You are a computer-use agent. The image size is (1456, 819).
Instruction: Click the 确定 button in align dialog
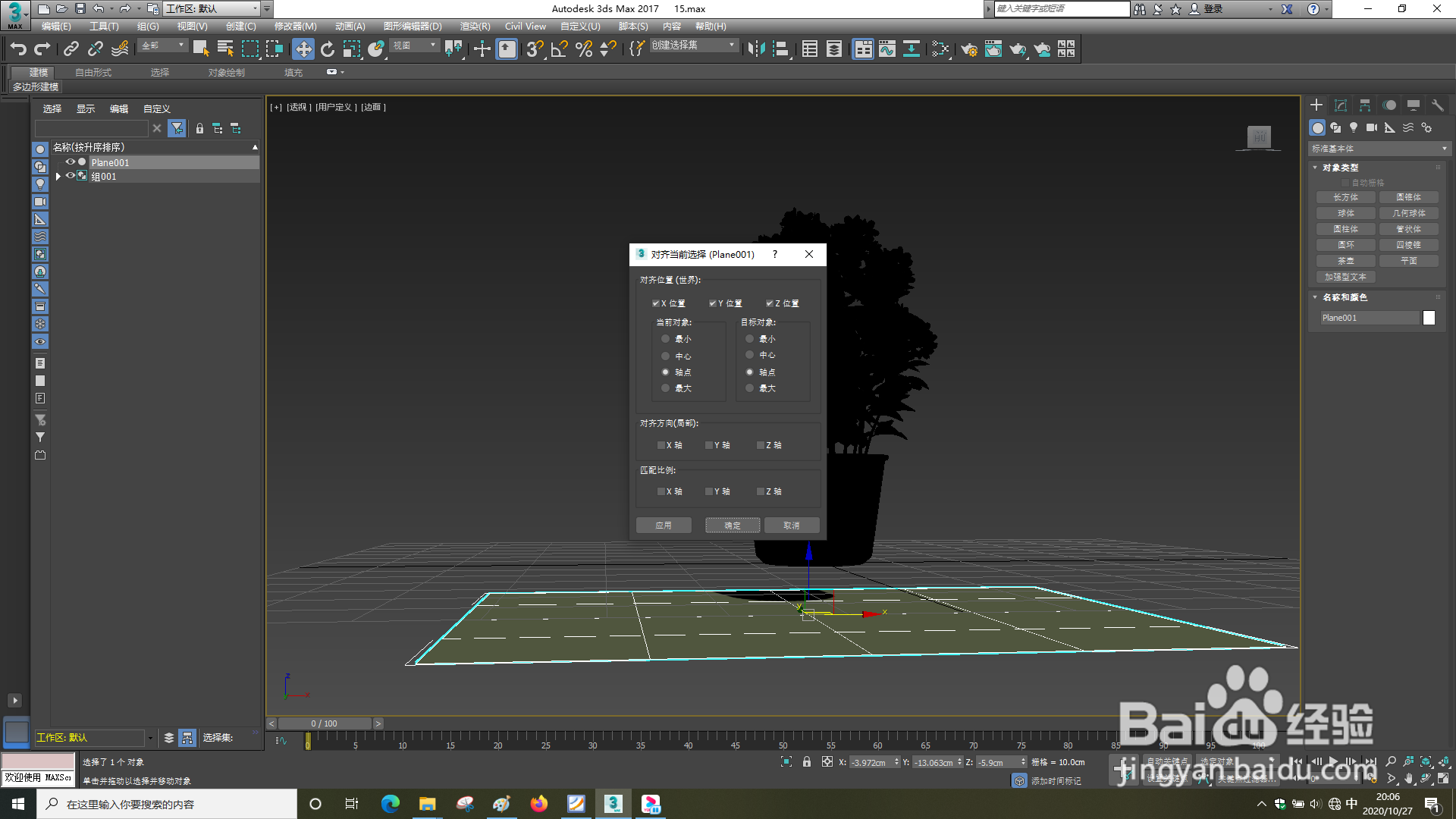(x=733, y=526)
